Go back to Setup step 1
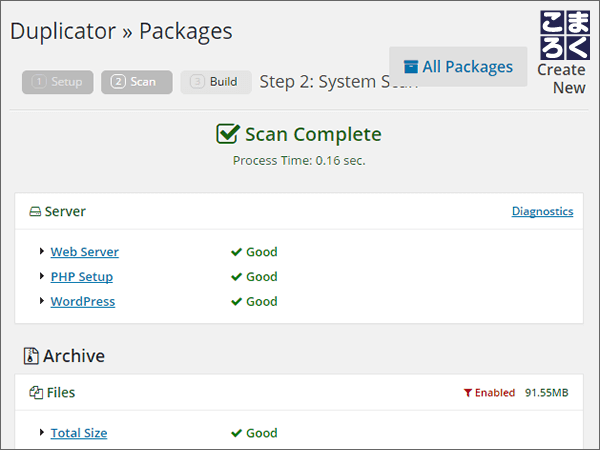The width and height of the screenshot is (600, 450). 58,82
